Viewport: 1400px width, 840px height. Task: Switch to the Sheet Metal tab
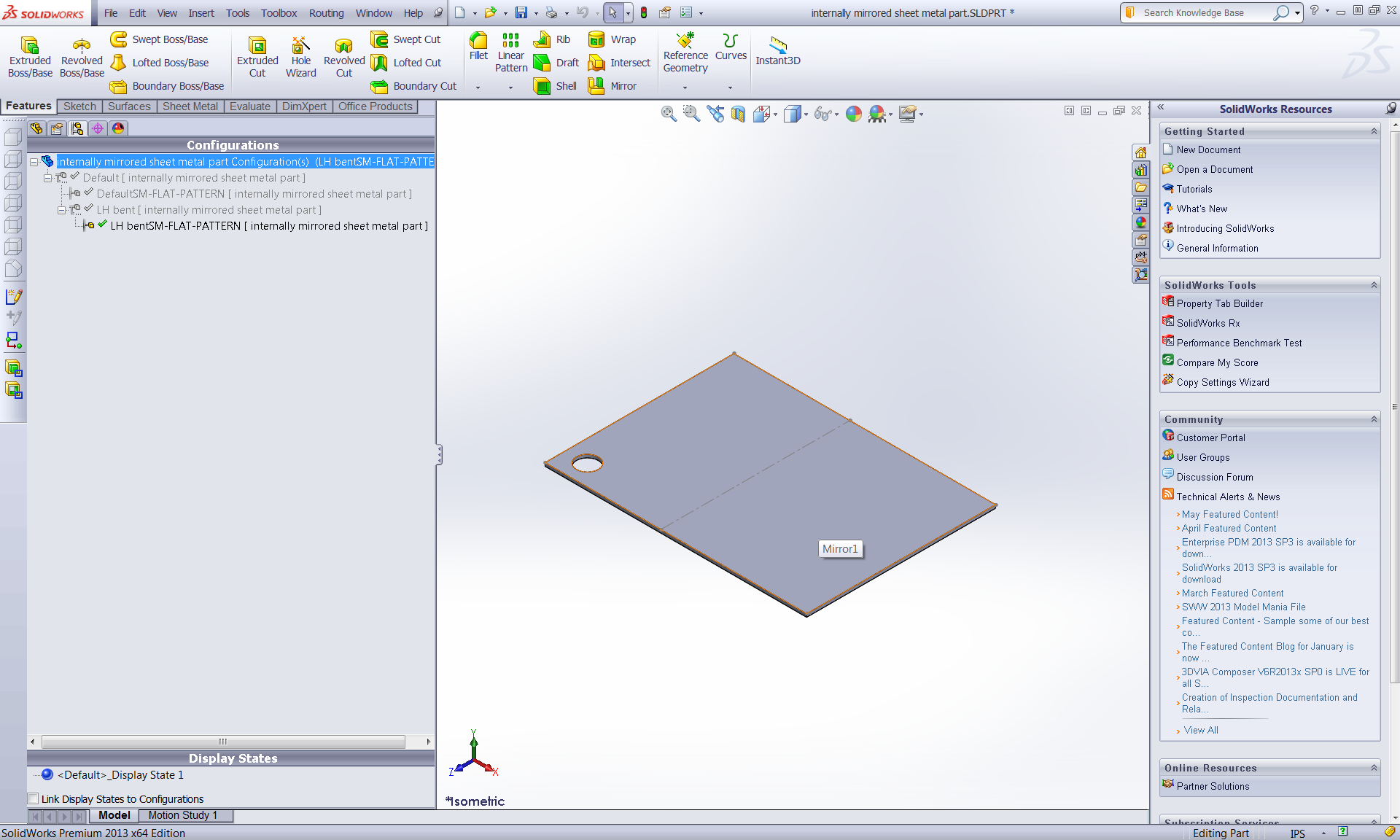tap(190, 106)
